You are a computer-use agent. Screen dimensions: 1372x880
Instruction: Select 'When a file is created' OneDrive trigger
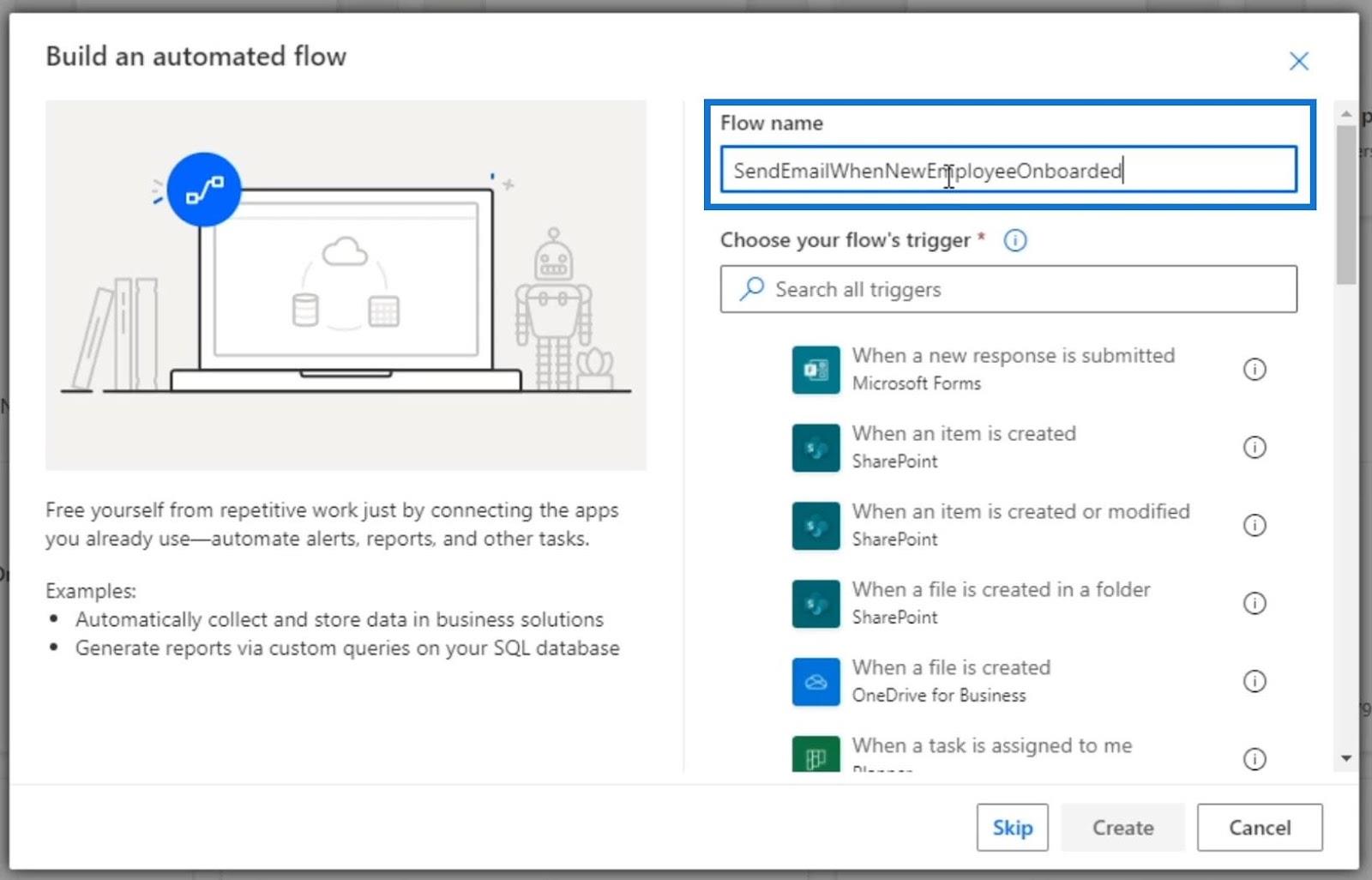951,667
